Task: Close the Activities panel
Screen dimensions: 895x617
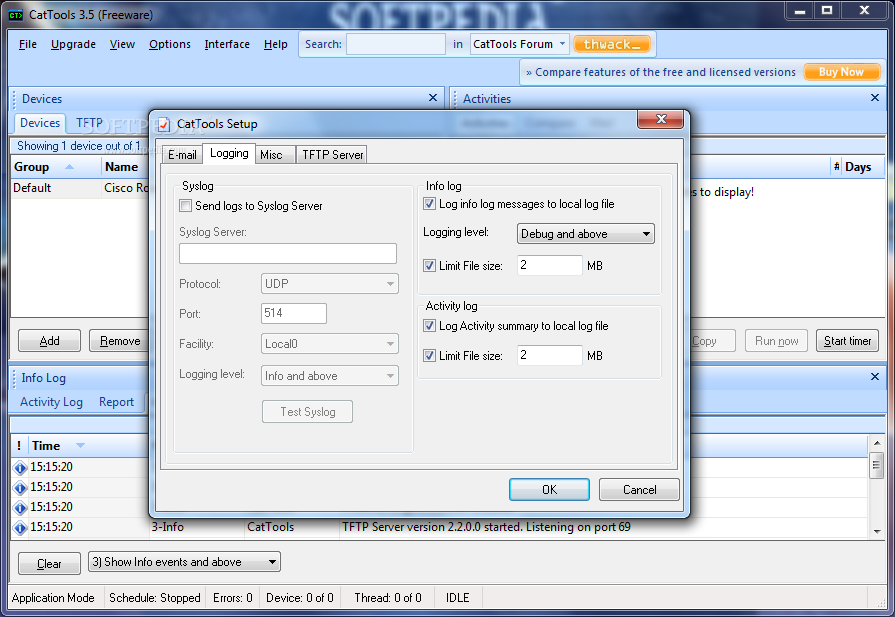Action: [x=874, y=98]
